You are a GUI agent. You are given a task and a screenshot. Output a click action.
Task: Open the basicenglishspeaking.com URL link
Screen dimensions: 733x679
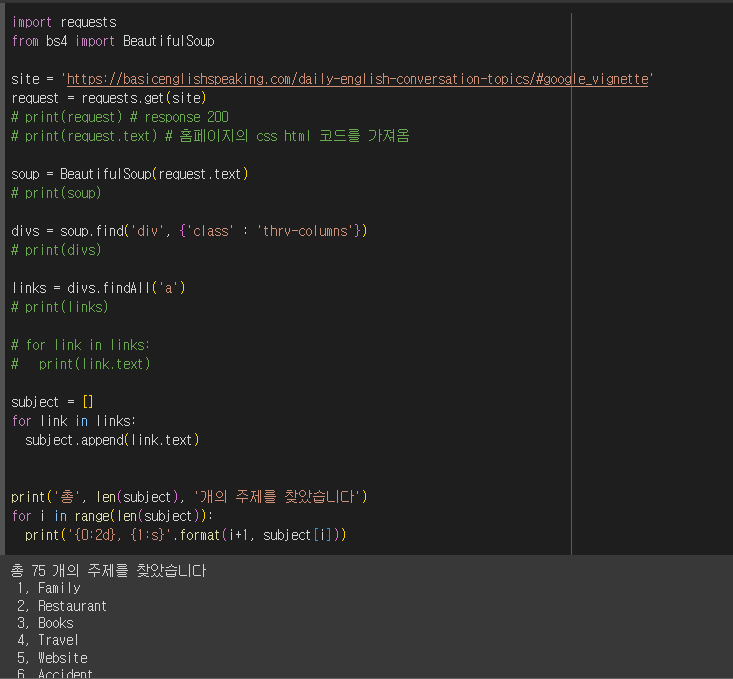(358, 79)
